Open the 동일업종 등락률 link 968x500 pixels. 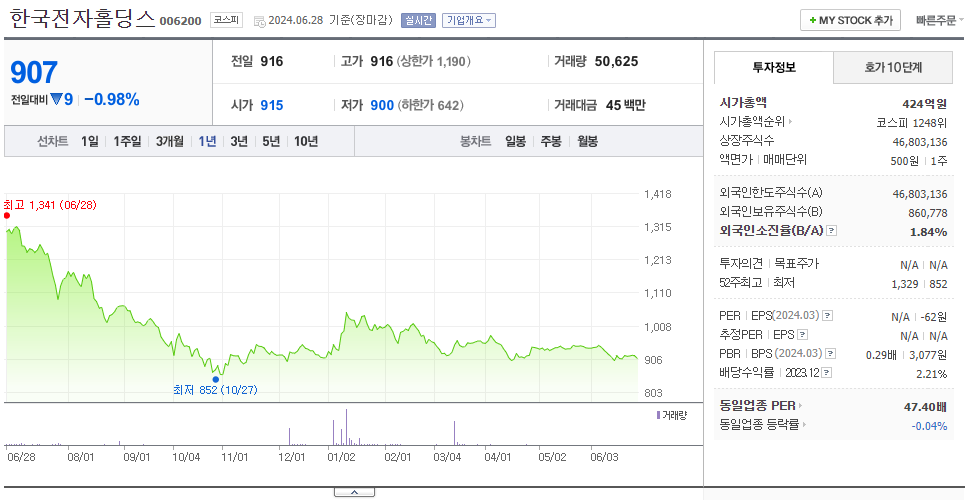(x=763, y=425)
